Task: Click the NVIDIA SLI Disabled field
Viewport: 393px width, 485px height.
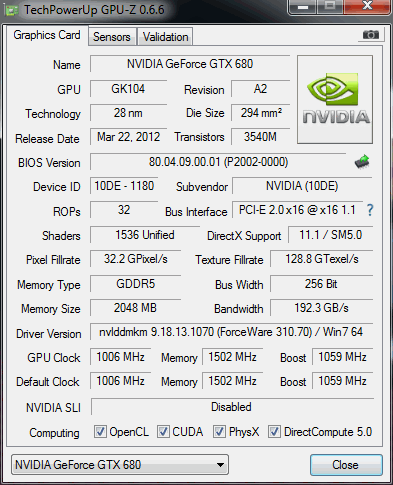Action: tap(232, 407)
